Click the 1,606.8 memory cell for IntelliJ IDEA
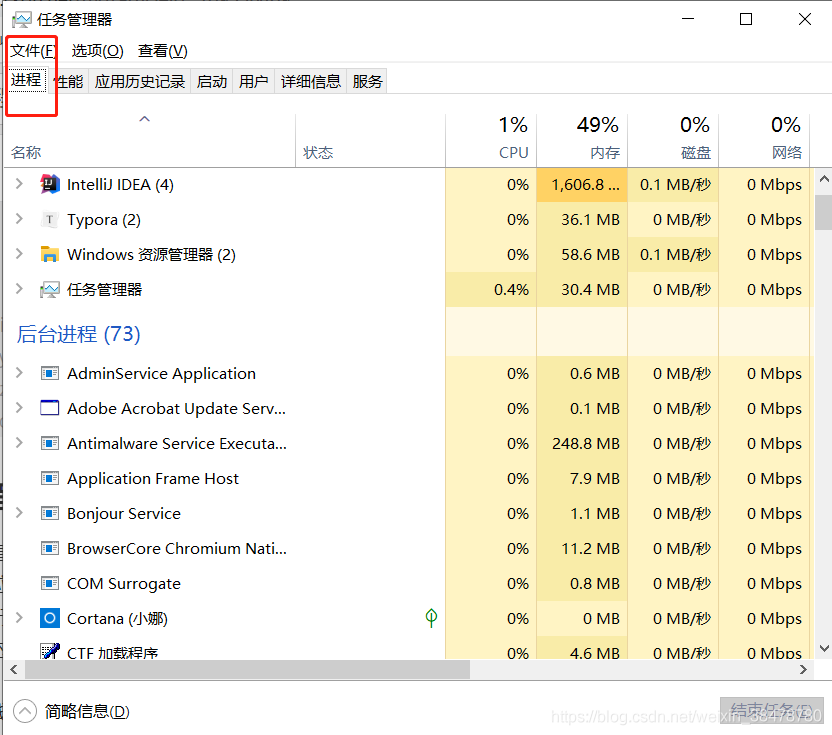 (x=582, y=184)
